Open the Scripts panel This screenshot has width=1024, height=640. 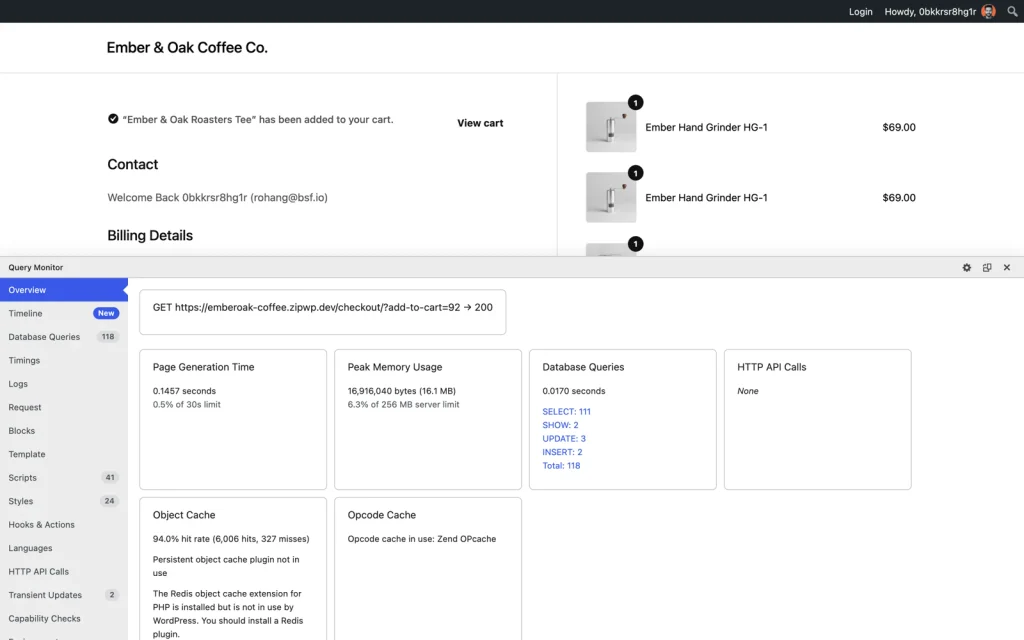coord(63,478)
